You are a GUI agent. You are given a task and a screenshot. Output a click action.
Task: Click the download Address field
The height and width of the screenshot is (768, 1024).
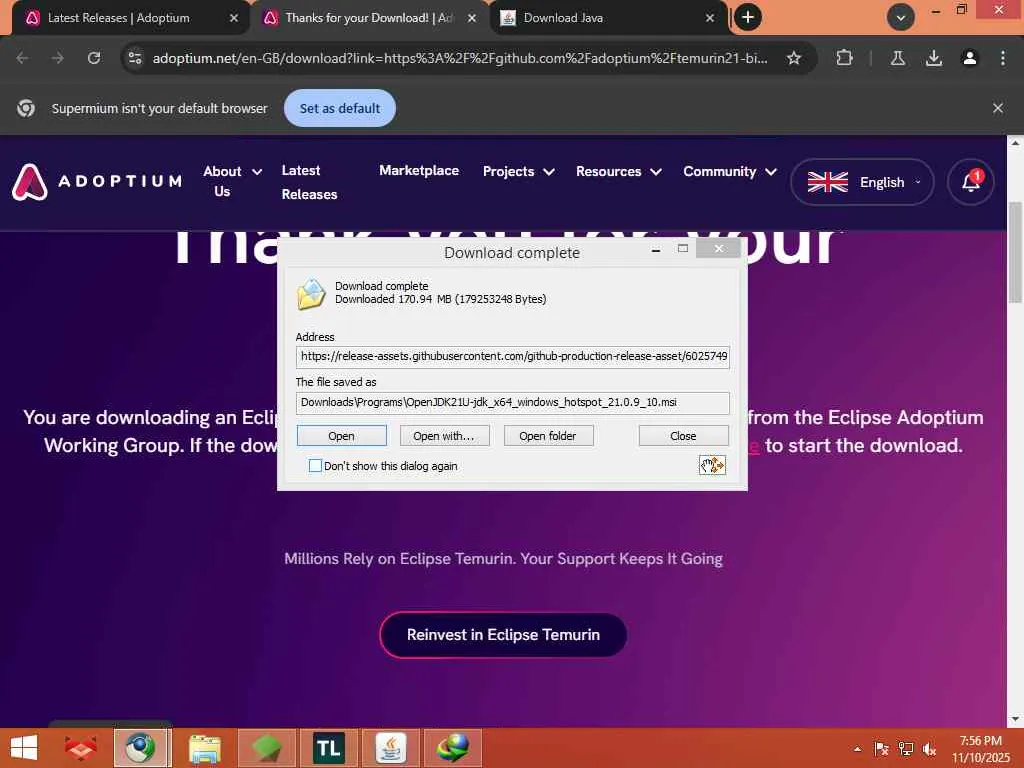point(513,357)
